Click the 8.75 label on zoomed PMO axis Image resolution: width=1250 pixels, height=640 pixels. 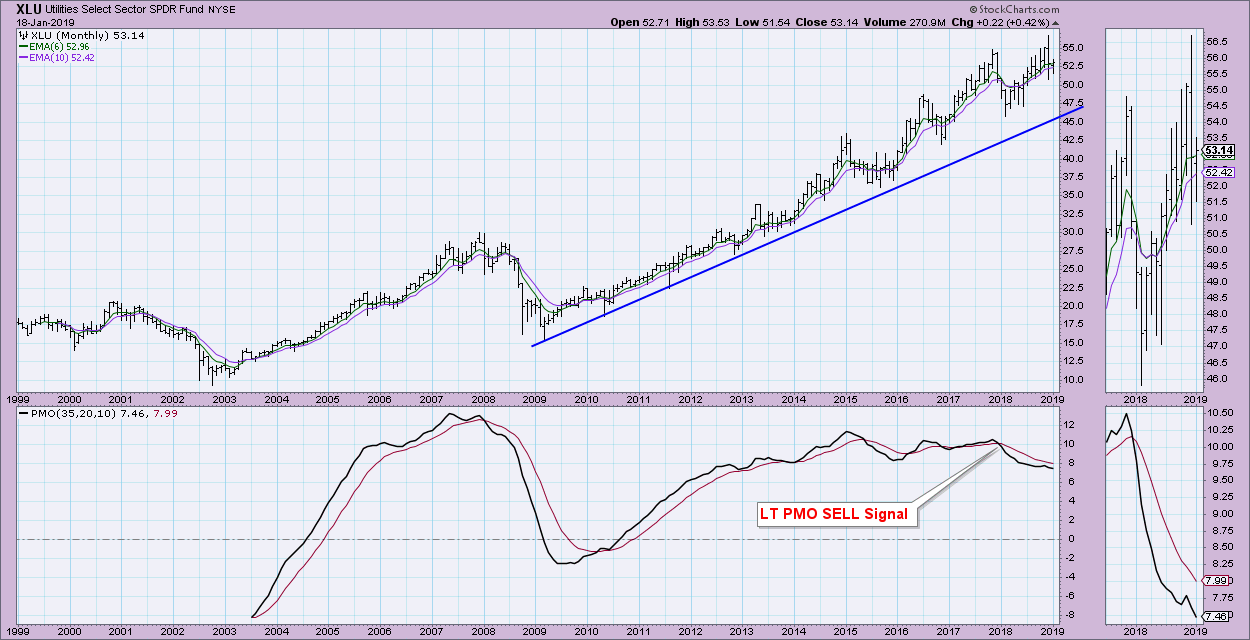pos(1221,531)
